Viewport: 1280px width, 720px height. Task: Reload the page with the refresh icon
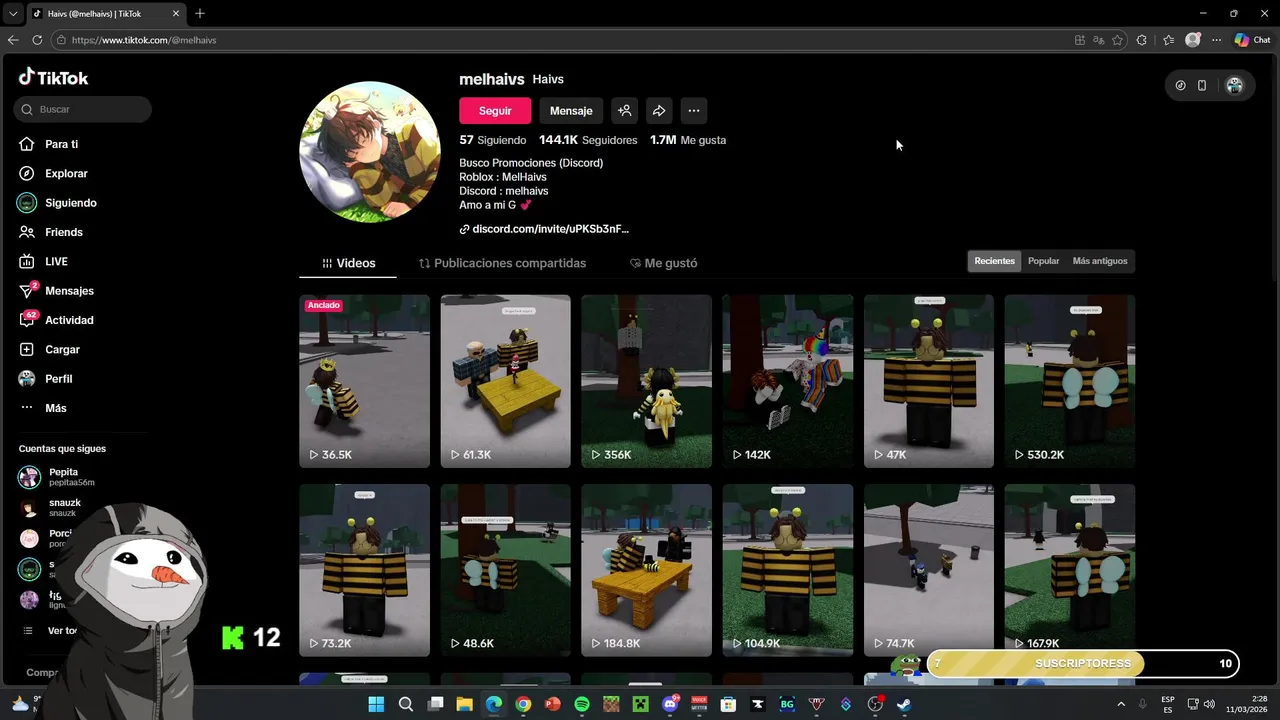[x=37, y=40]
